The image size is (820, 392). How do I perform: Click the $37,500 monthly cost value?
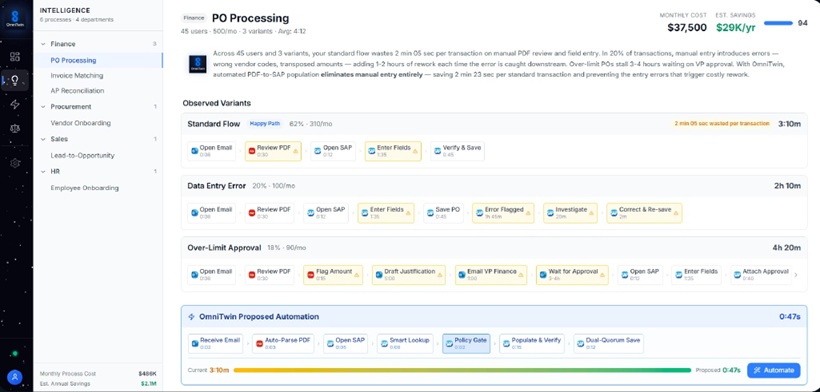(687, 28)
